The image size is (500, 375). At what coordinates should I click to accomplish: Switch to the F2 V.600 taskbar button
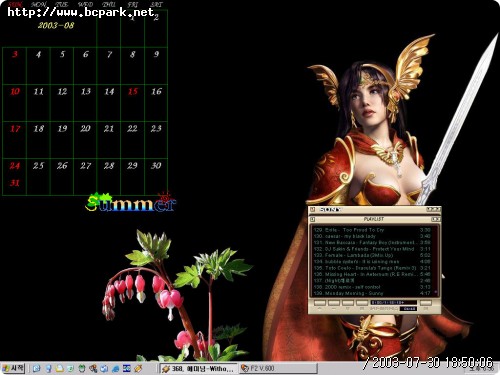click(278, 369)
